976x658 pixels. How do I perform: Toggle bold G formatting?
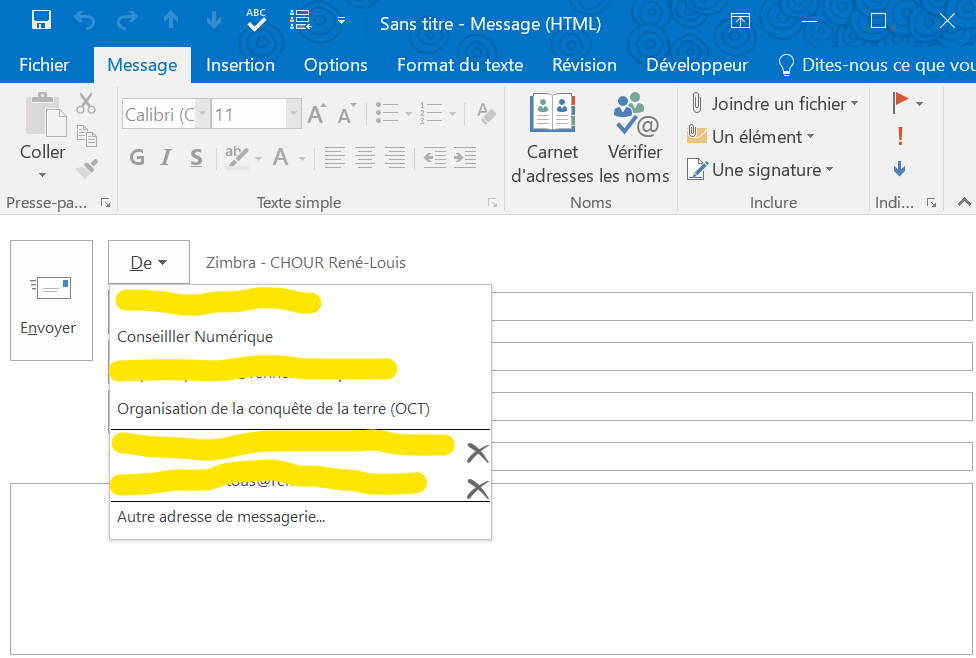coord(137,158)
